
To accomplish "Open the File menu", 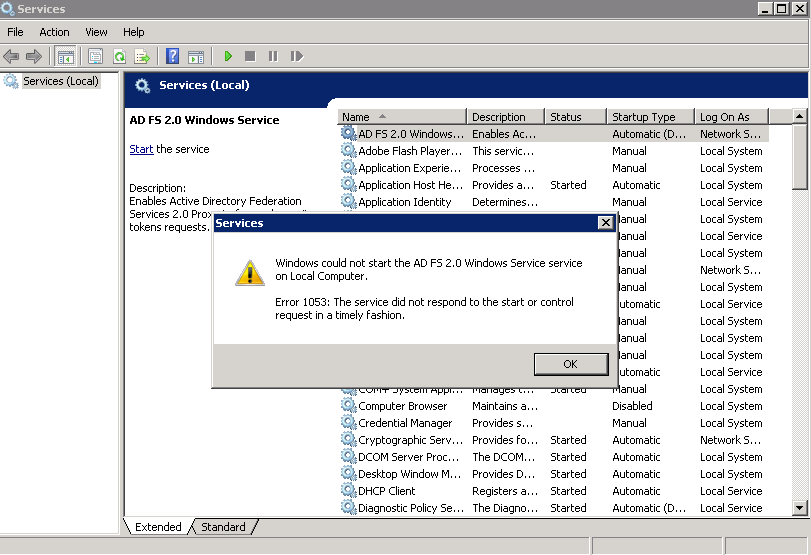I will point(15,32).
